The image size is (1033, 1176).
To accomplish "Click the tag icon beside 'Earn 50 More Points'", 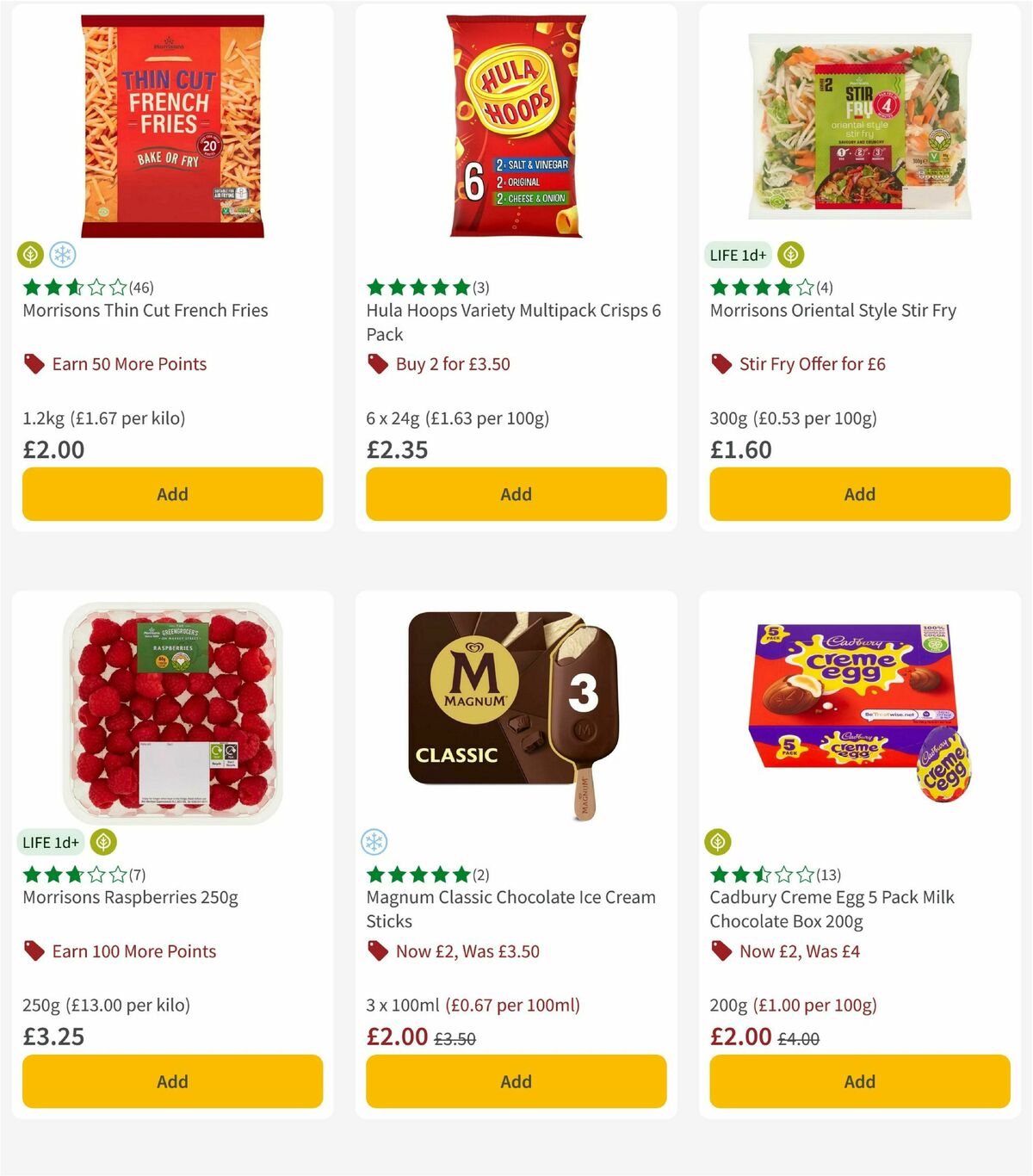I will click(34, 364).
